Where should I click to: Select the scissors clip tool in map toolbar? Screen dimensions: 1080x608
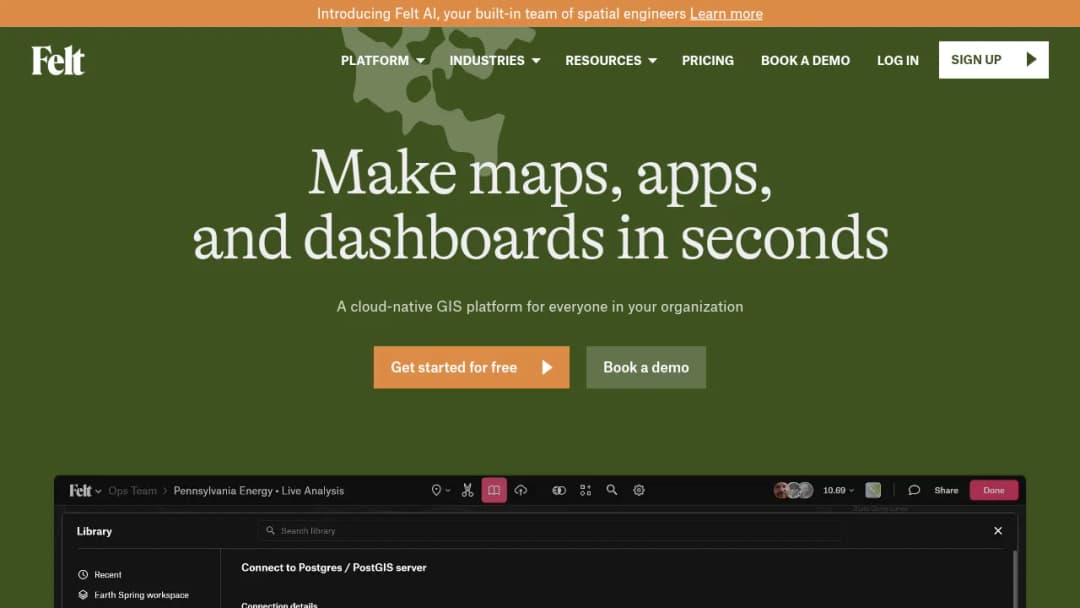click(468, 490)
